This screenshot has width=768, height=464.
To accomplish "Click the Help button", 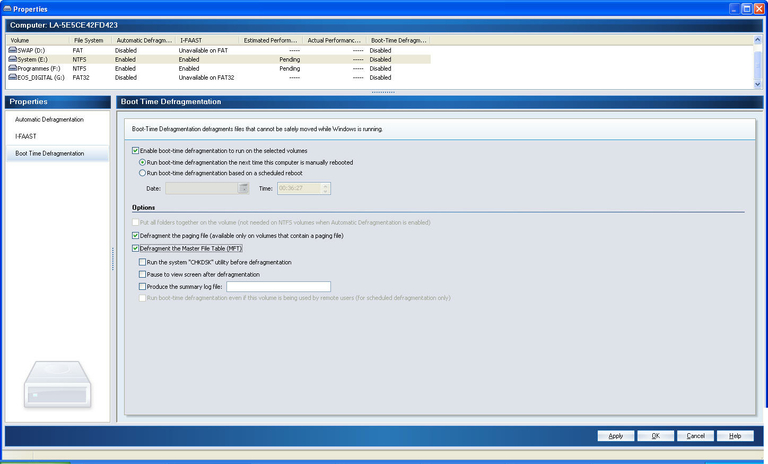I will pyautogui.click(x=735, y=436).
